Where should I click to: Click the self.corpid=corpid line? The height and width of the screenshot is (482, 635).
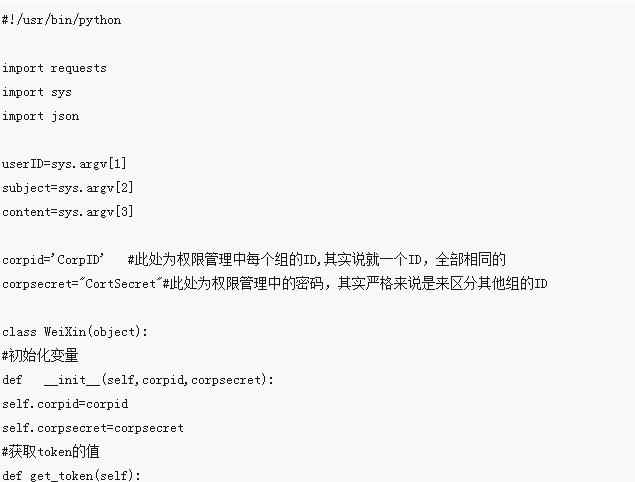click(65, 404)
